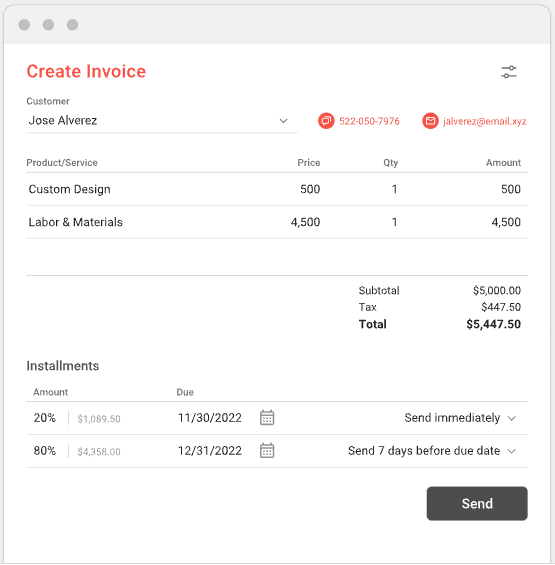
Task: Click the second gray window control dot
Action: pyautogui.click(x=48, y=25)
